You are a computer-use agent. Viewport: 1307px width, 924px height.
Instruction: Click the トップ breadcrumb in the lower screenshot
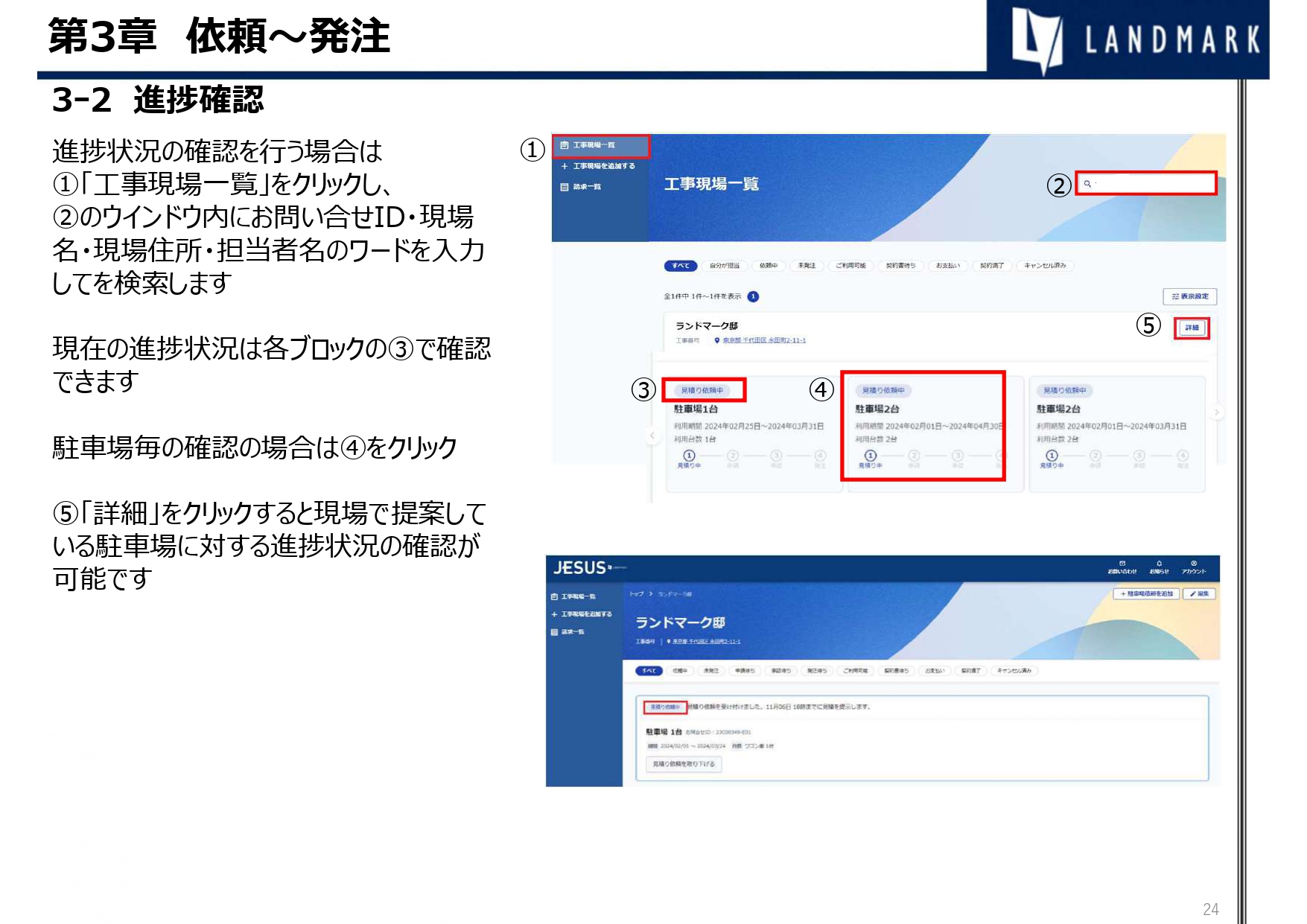[637, 594]
